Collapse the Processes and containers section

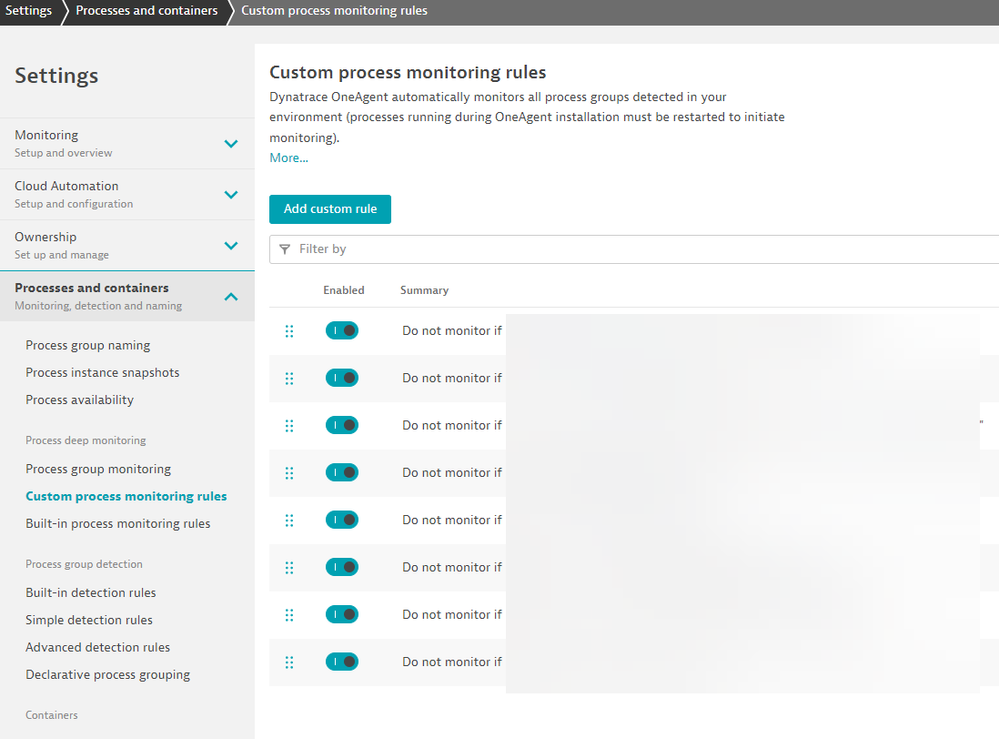click(x=231, y=296)
